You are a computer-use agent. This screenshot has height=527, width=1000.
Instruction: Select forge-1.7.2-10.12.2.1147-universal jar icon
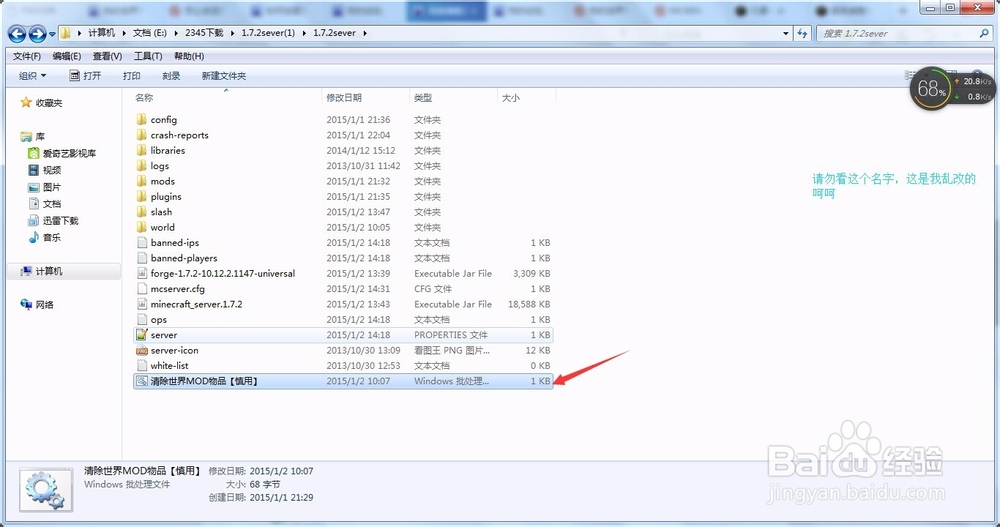(x=142, y=273)
